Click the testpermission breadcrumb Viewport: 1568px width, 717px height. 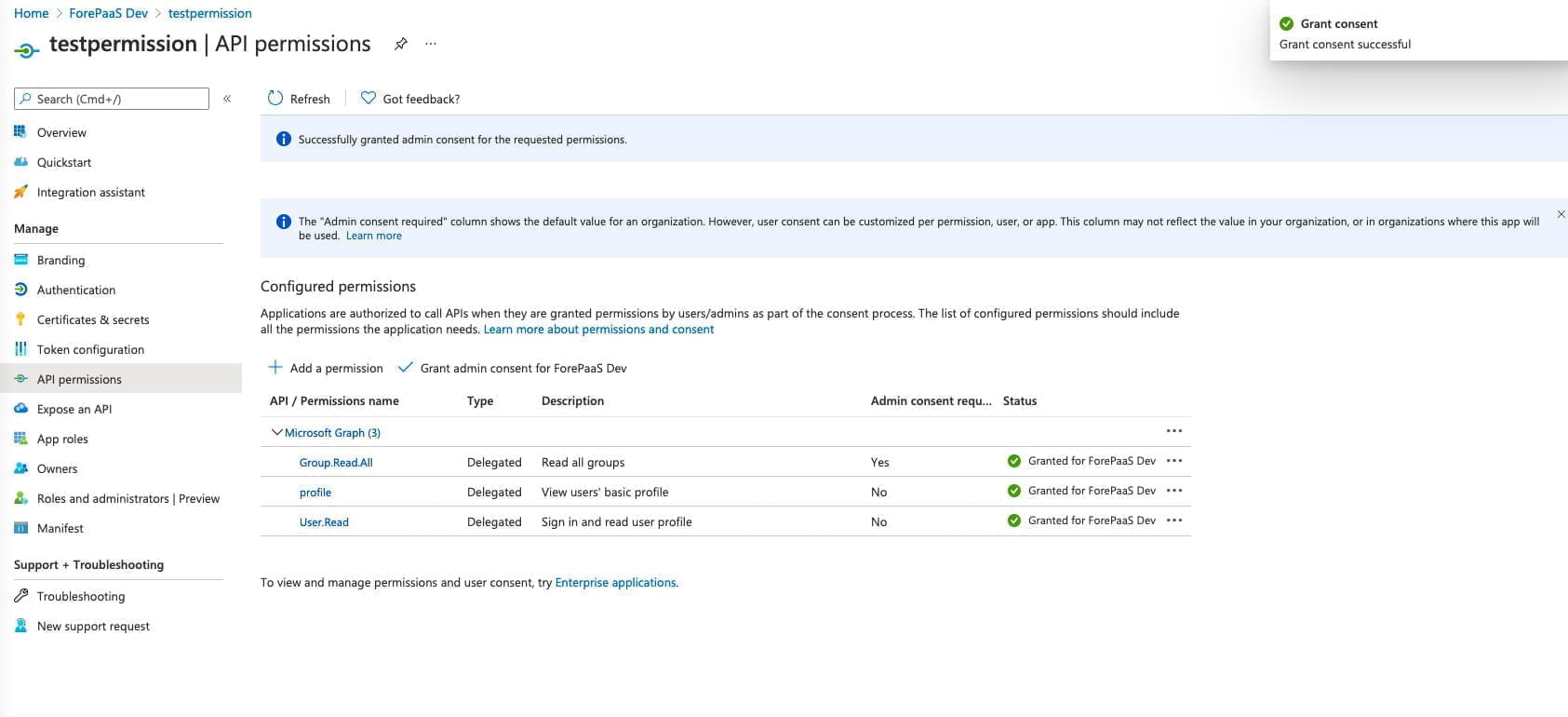point(209,13)
